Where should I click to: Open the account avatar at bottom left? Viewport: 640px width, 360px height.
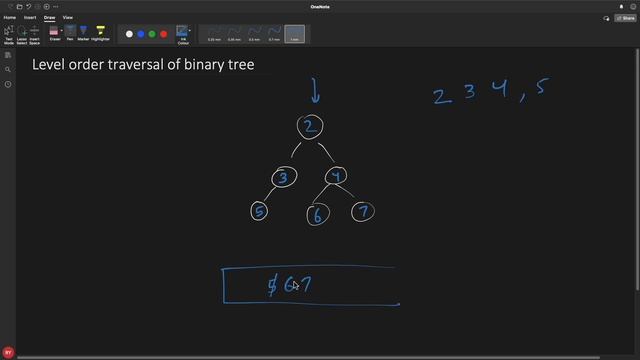[8, 352]
